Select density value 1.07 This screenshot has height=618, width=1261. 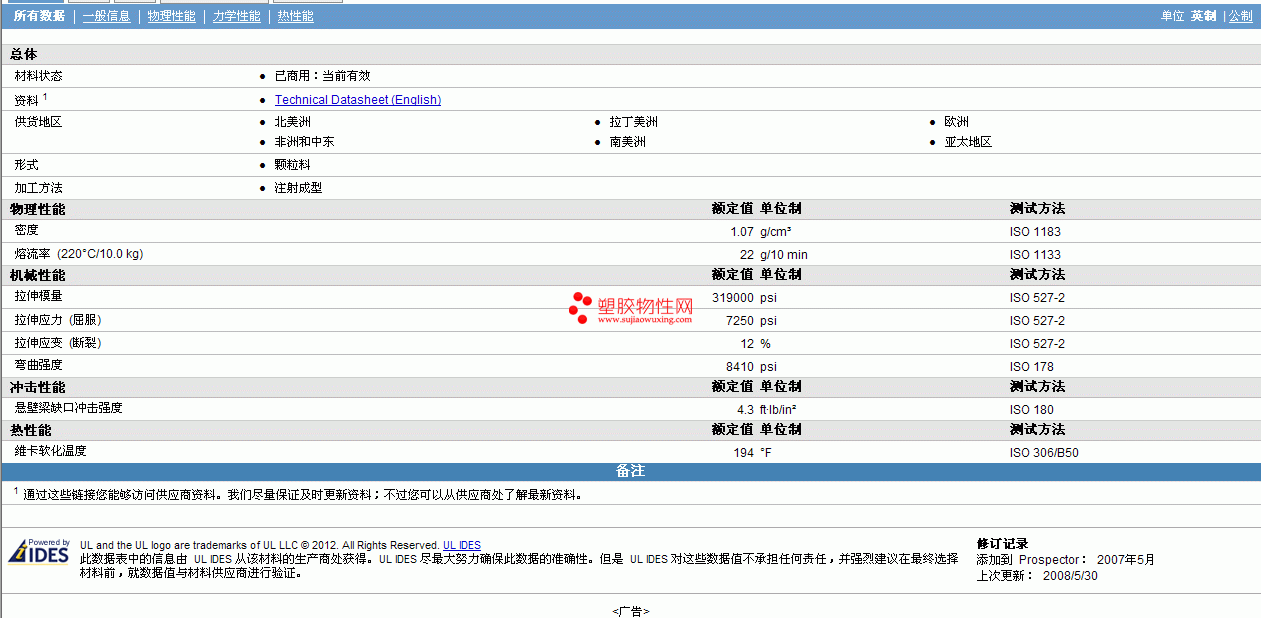(x=742, y=232)
